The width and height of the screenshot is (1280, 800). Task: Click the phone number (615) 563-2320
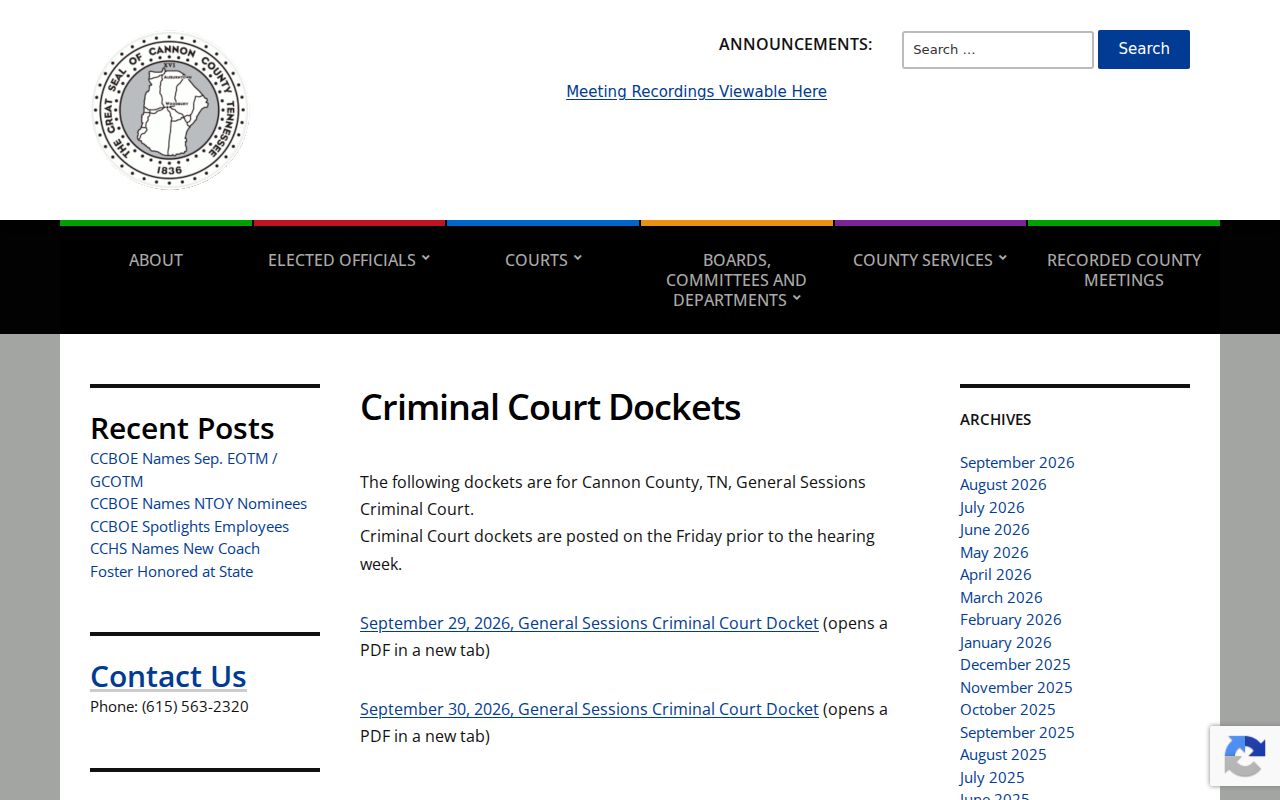195,707
